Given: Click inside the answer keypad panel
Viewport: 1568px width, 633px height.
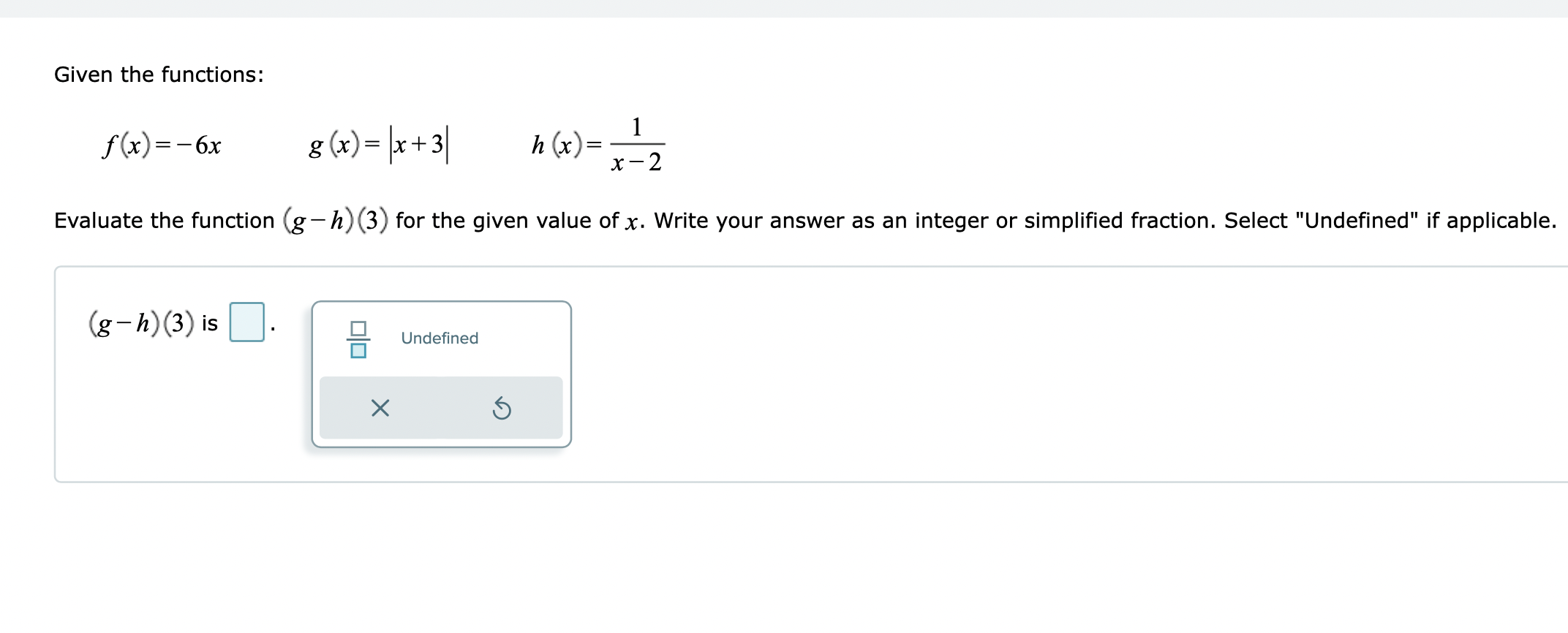Looking at the screenshot, I should [441, 373].
